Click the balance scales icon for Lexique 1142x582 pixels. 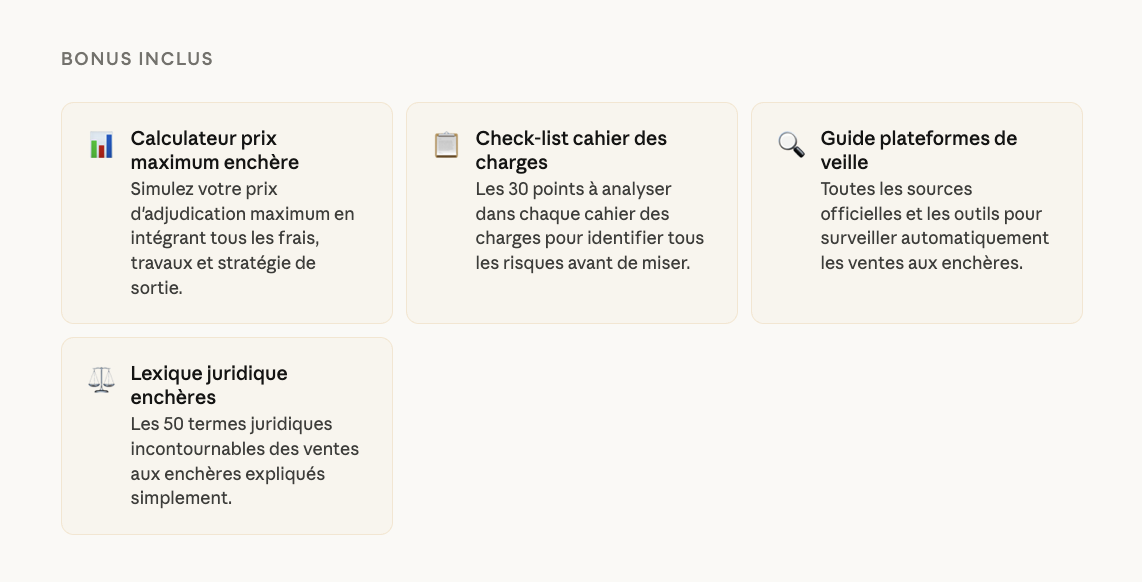tap(101, 380)
